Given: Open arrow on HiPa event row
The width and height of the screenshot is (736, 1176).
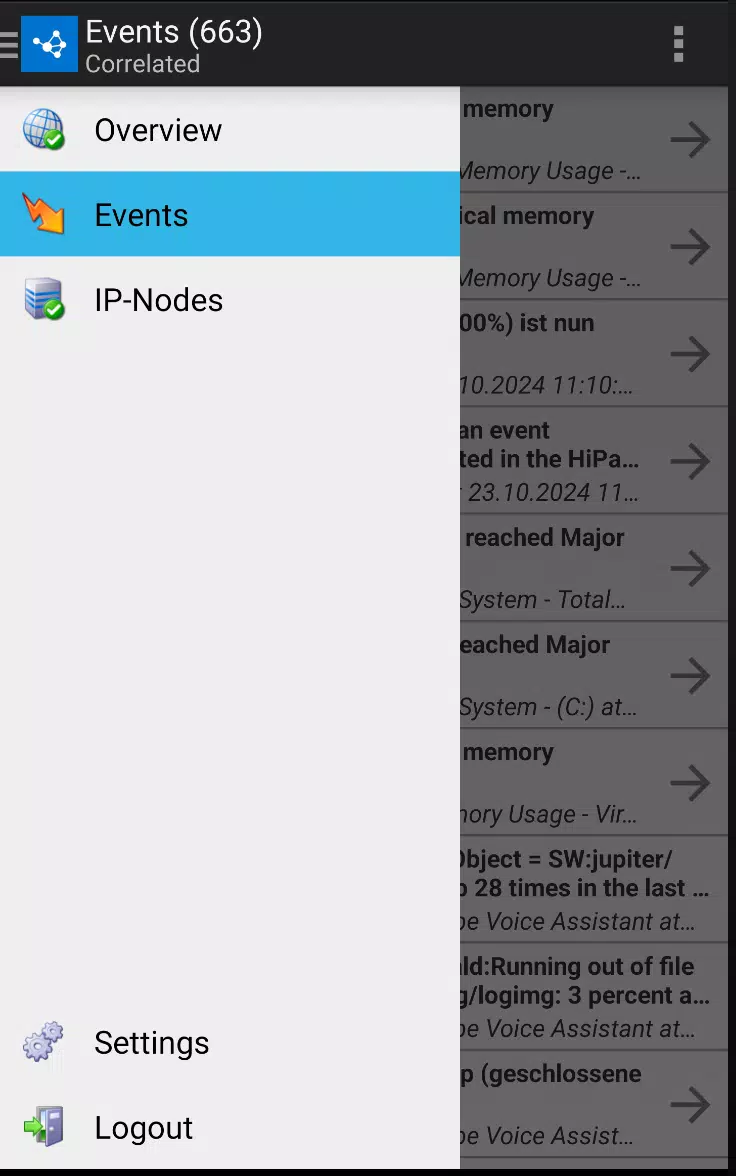Looking at the screenshot, I should click(690, 461).
